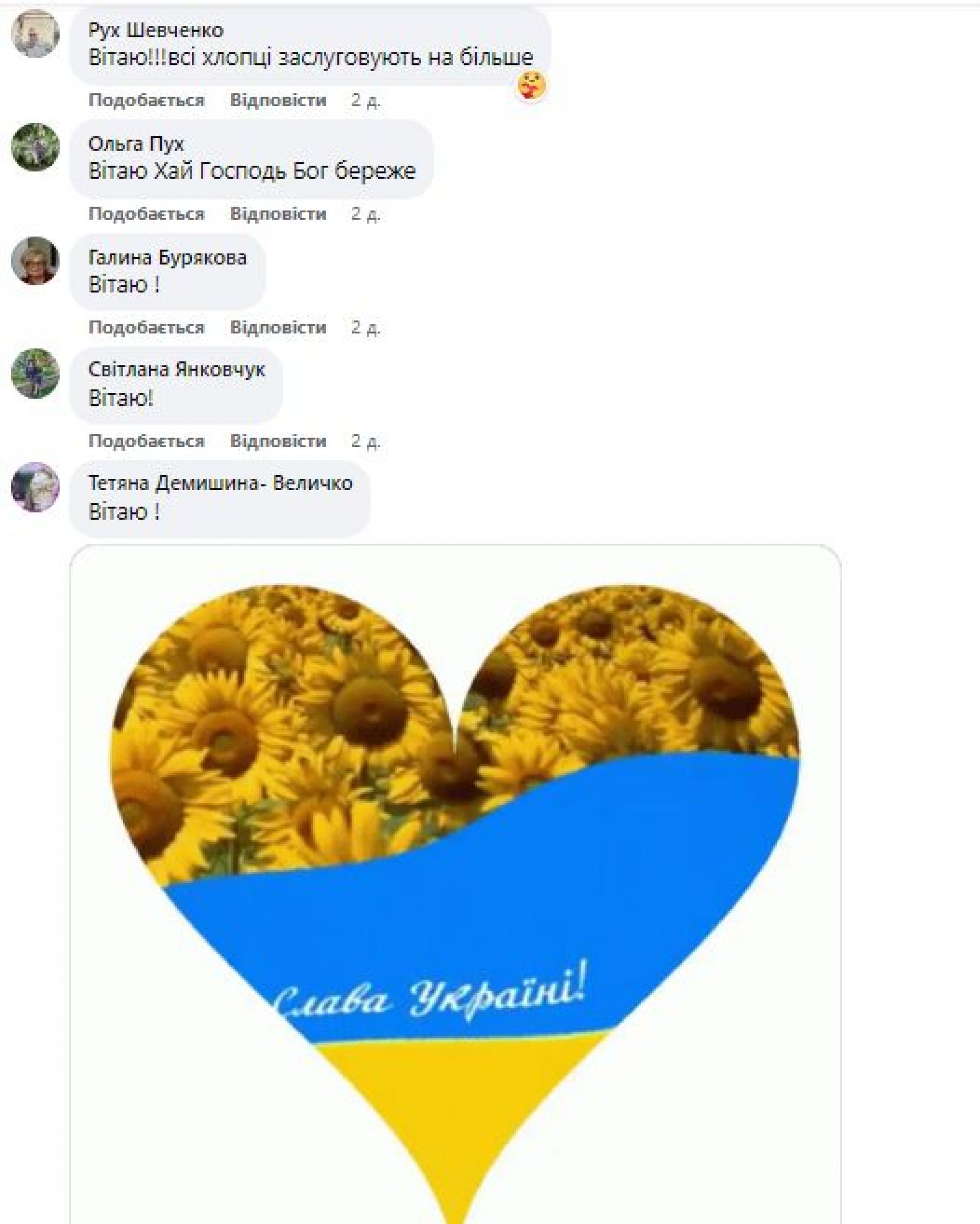Image resolution: width=980 pixels, height=1224 pixels.
Task: Open Ольга Пух's profile avatar
Action: pos(35,147)
